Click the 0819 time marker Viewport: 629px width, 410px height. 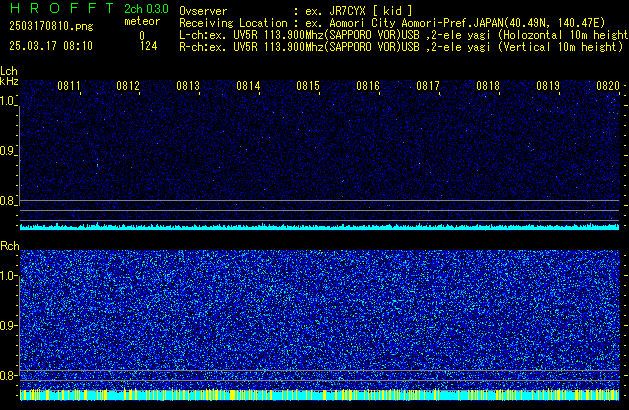coord(548,86)
